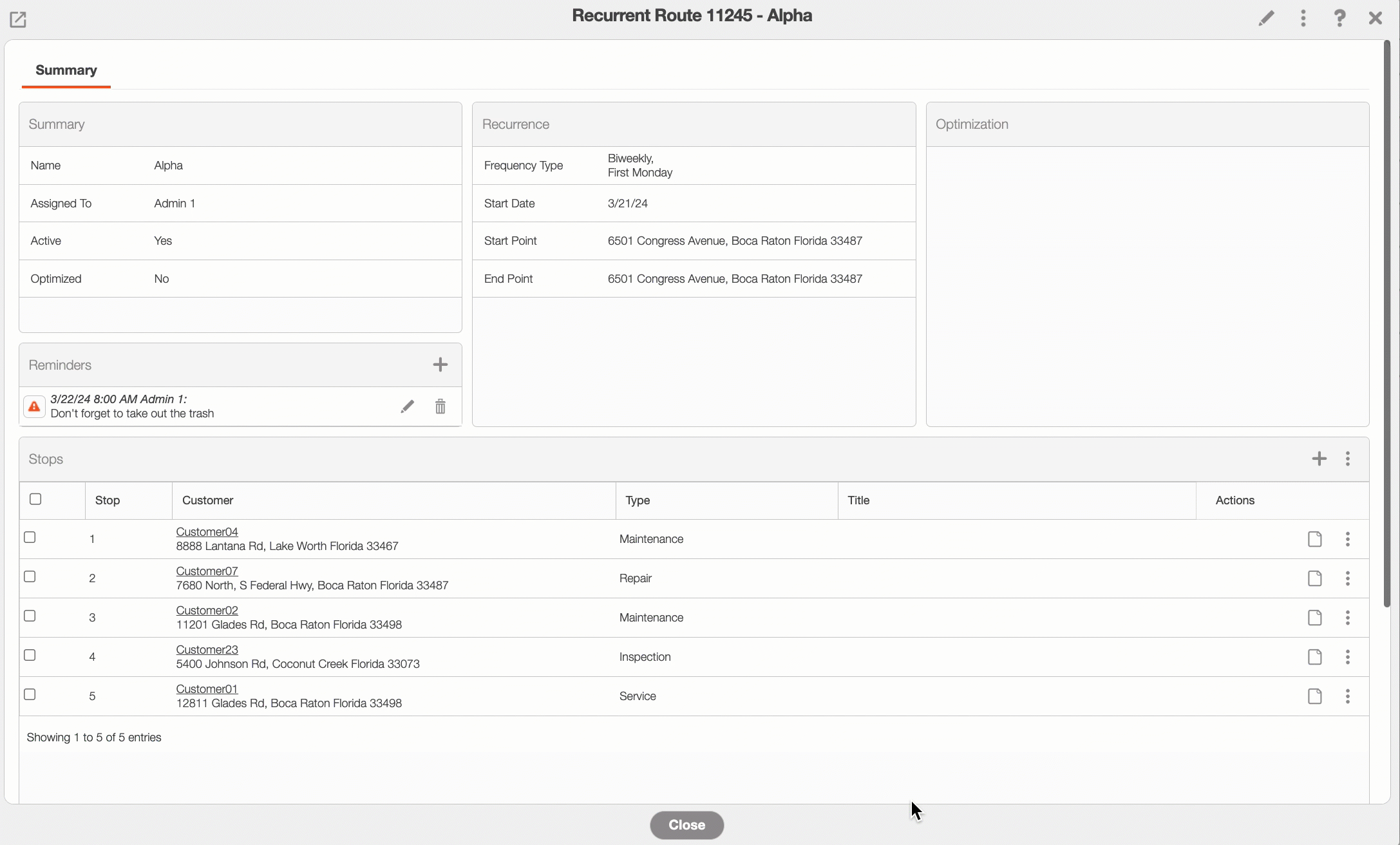Click the pop-out window icon

18,19
